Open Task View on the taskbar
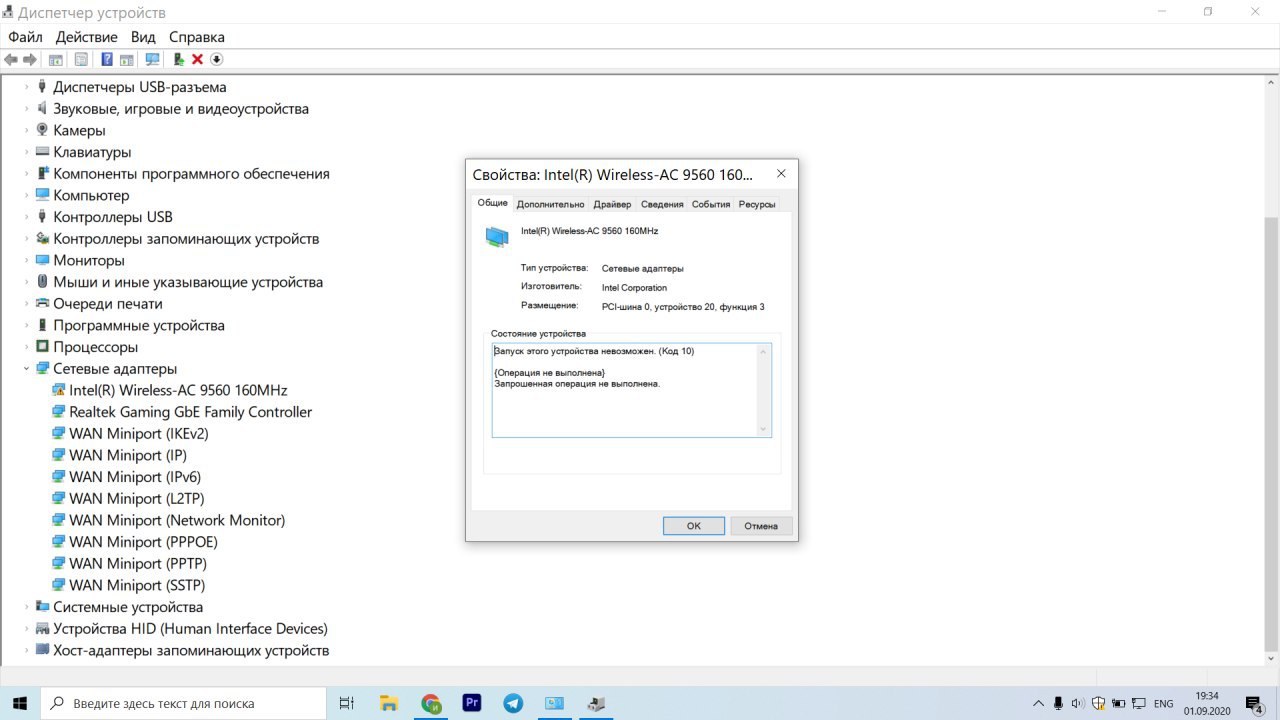The width and height of the screenshot is (1280, 720). pyautogui.click(x=346, y=703)
